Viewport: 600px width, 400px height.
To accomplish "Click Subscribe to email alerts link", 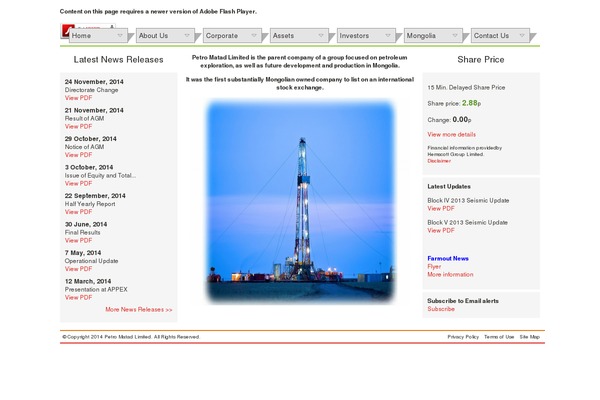I will pyautogui.click(x=441, y=309).
